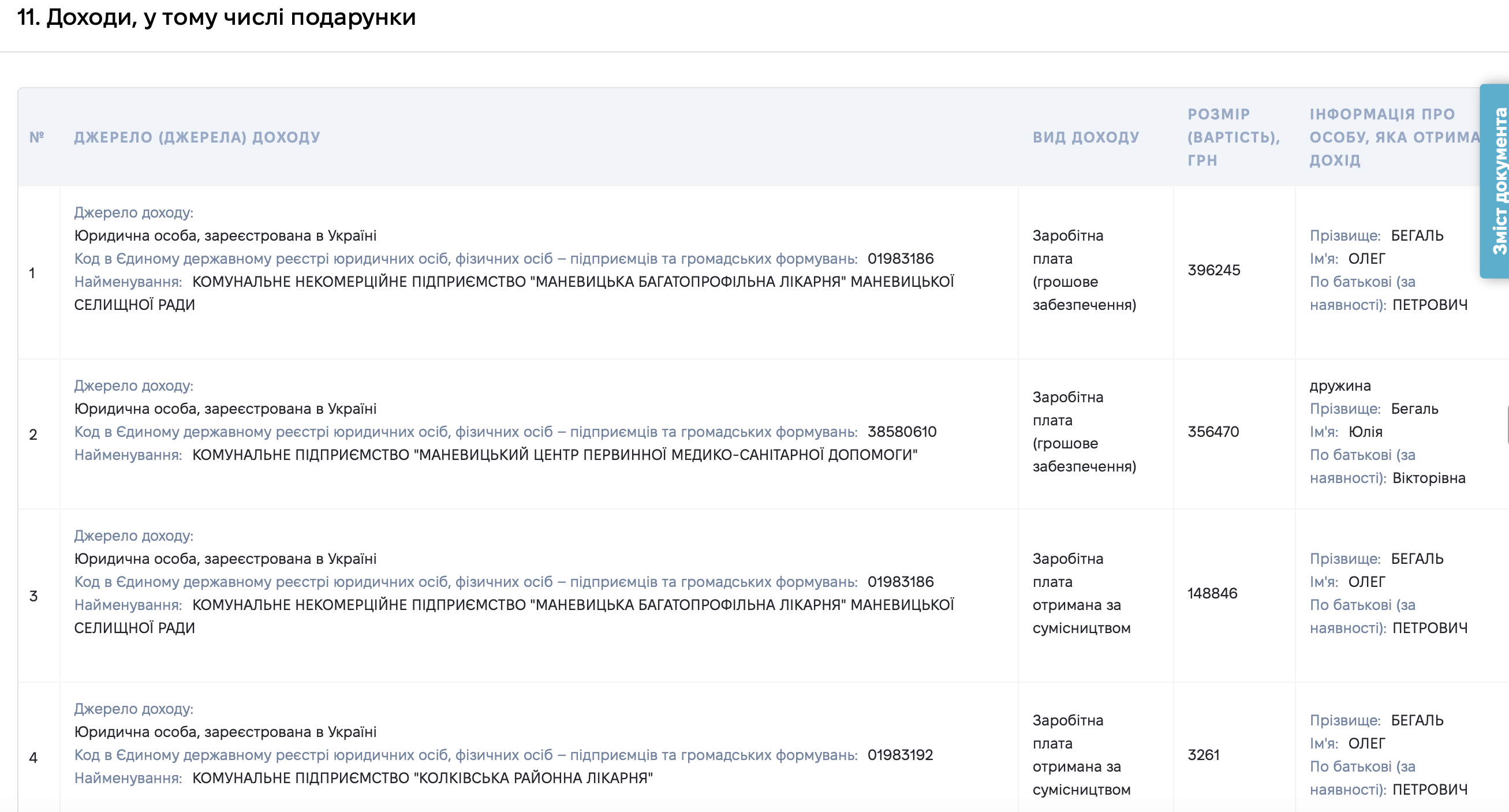
Task: Click 'Джерело доходу:' label in row 1
Action: 133,212
